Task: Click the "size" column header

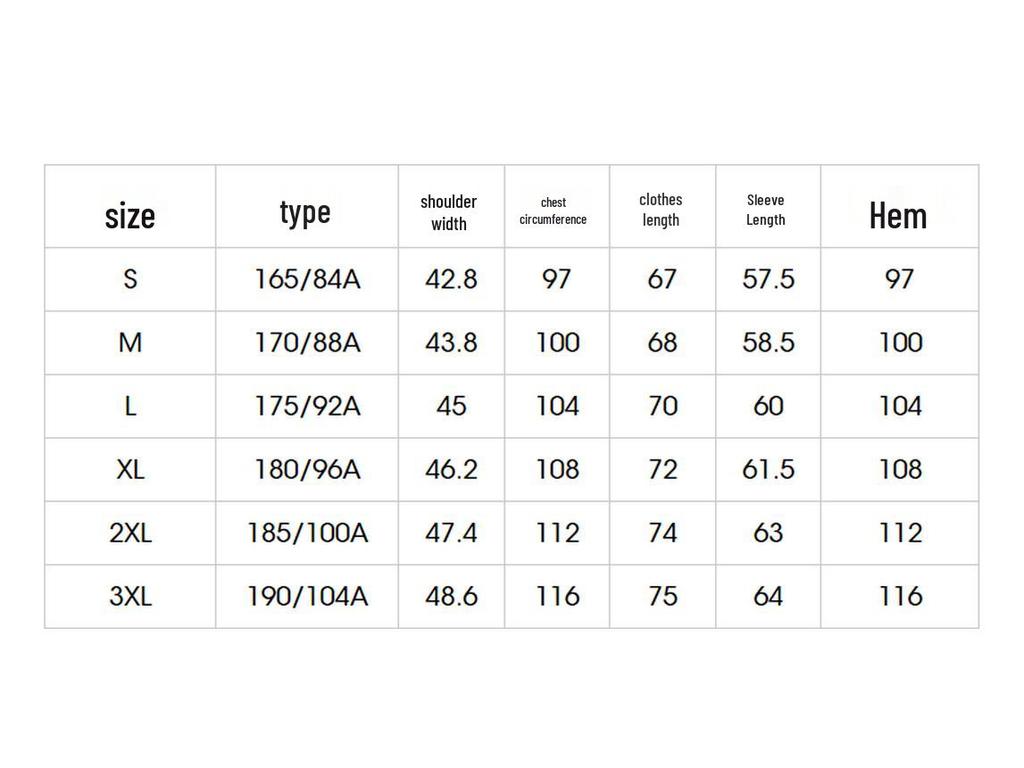Action: tap(130, 215)
